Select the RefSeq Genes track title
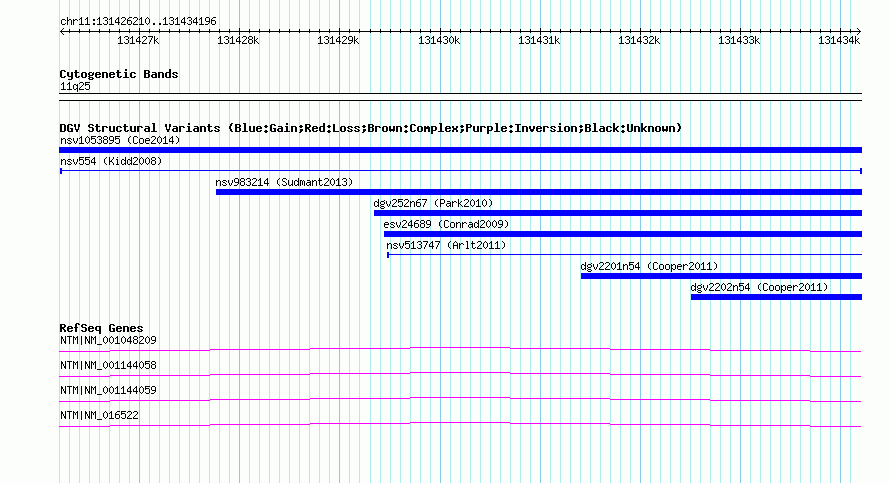The image size is (890, 483). coord(101,328)
